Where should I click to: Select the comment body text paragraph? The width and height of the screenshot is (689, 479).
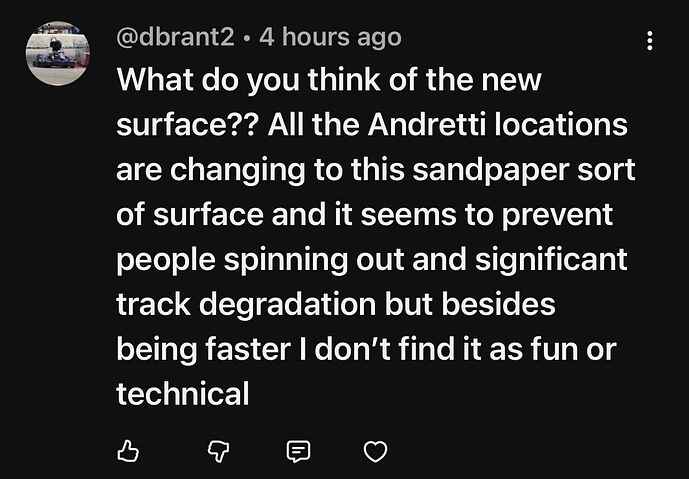point(376,236)
